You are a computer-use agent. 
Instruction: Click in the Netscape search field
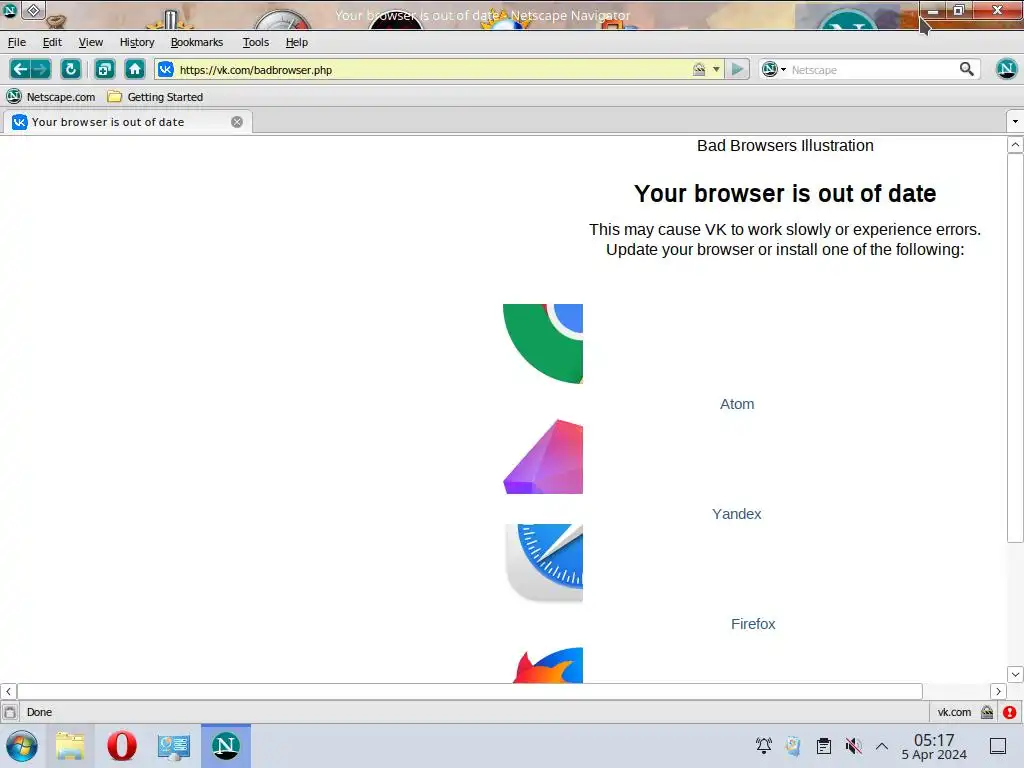pos(872,70)
